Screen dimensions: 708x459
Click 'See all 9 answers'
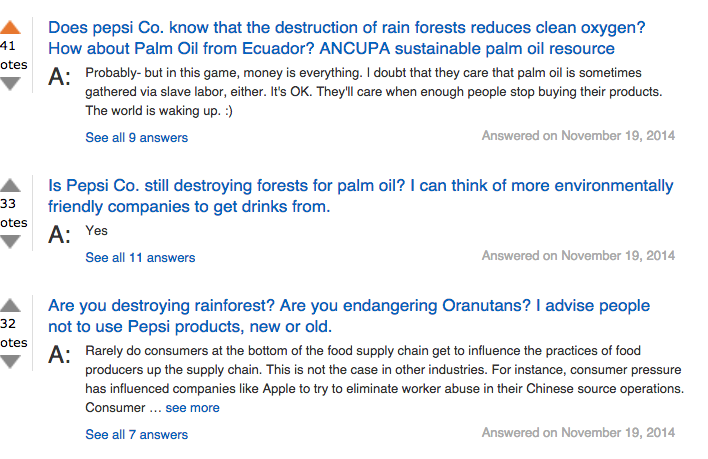point(136,137)
